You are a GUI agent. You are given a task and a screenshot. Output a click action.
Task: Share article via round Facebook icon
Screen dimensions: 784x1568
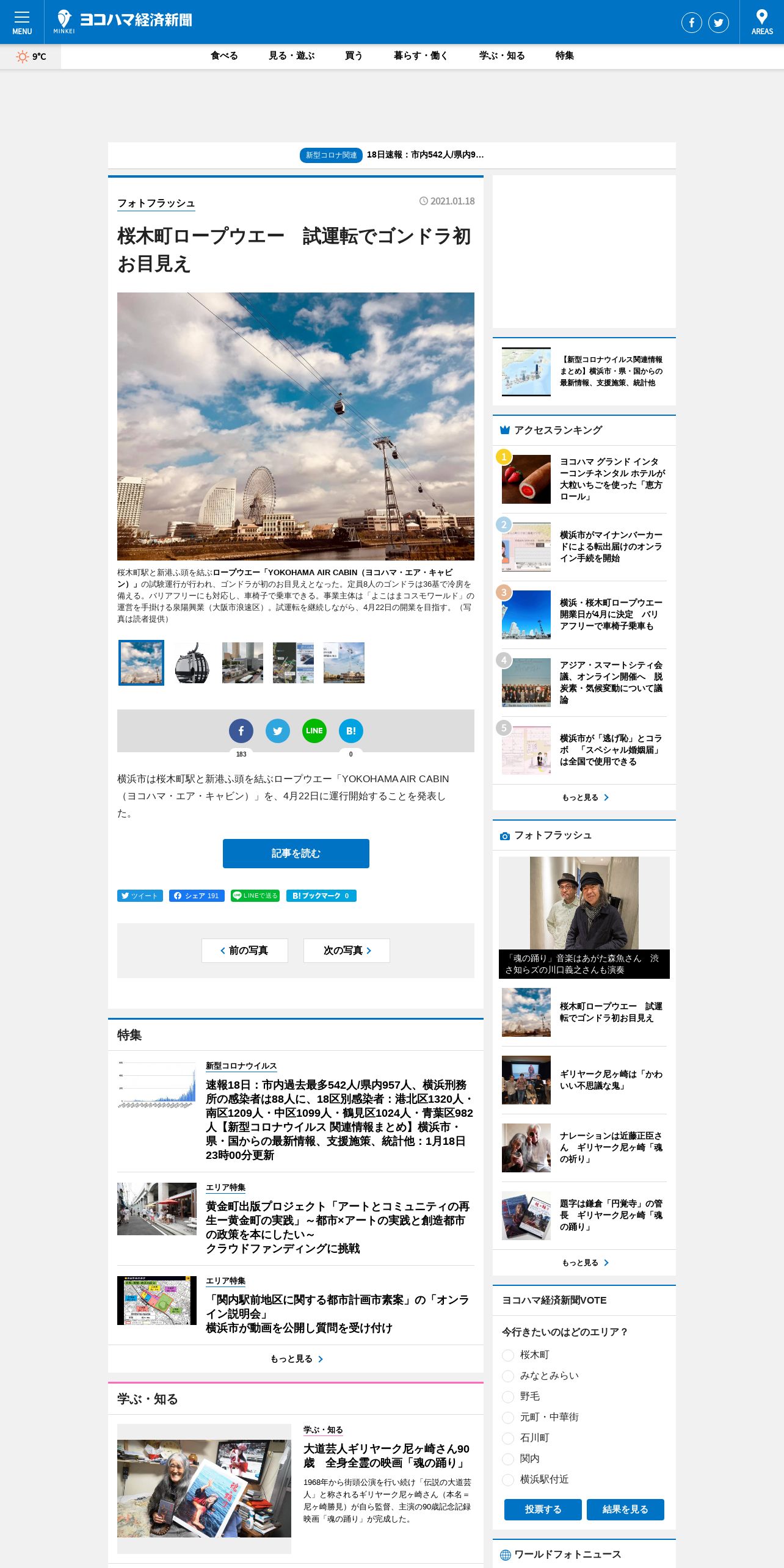(241, 731)
